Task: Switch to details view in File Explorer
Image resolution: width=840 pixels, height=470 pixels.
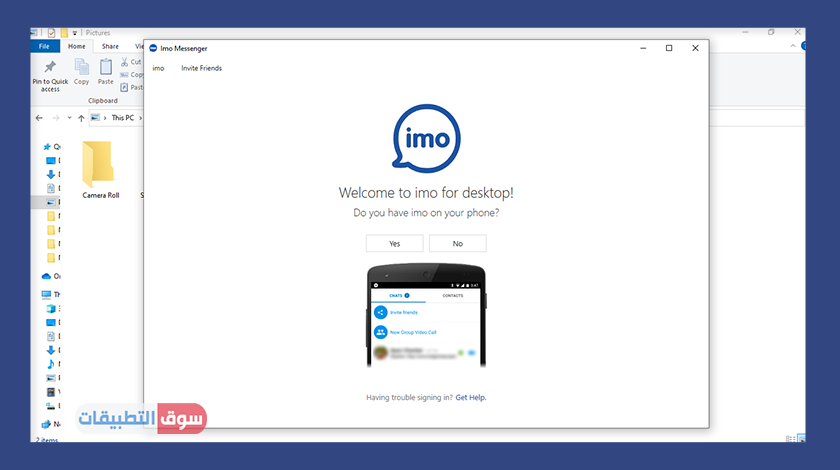Action: tap(791, 439)
